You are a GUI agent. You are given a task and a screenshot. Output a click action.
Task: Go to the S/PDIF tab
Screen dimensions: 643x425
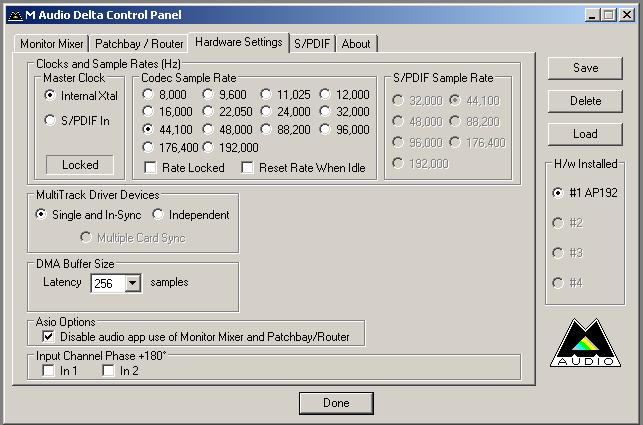click(x=312, y=43)
